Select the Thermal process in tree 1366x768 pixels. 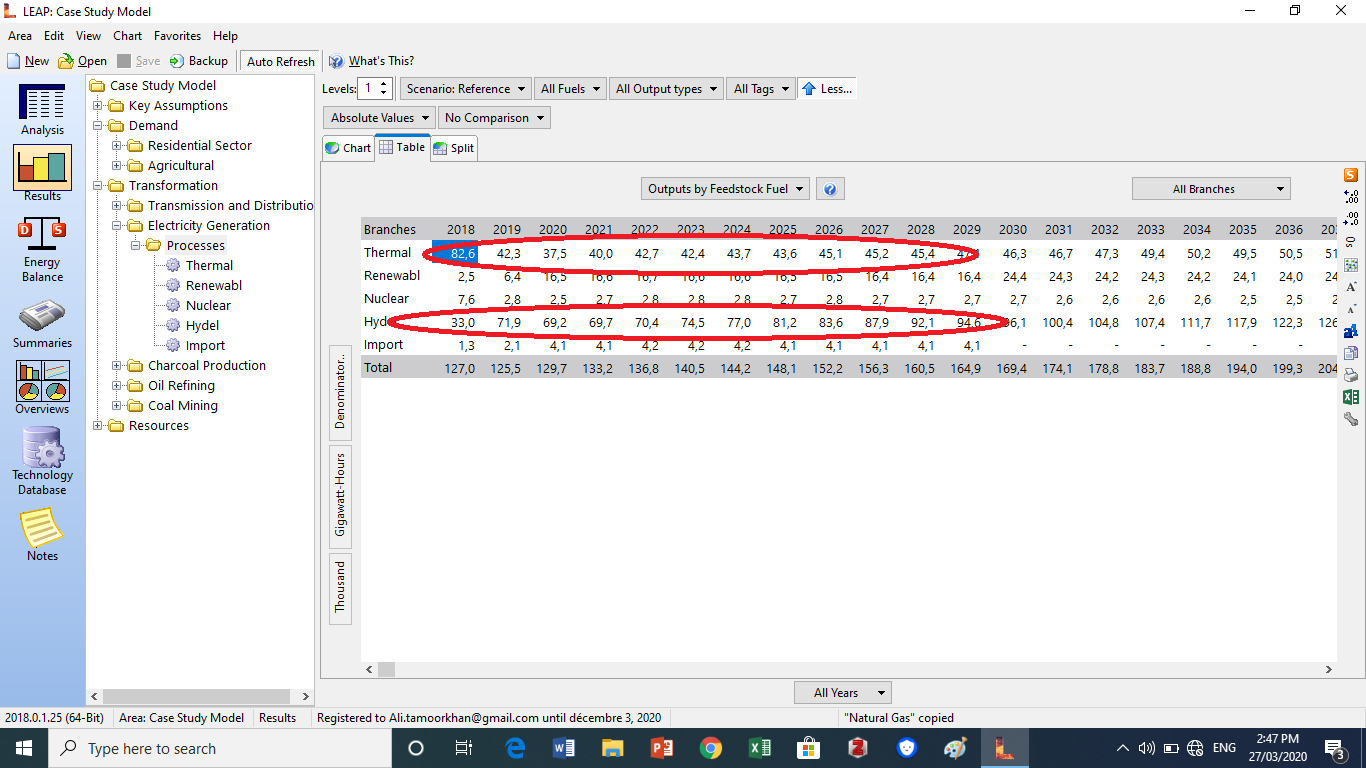click(209, 265)
